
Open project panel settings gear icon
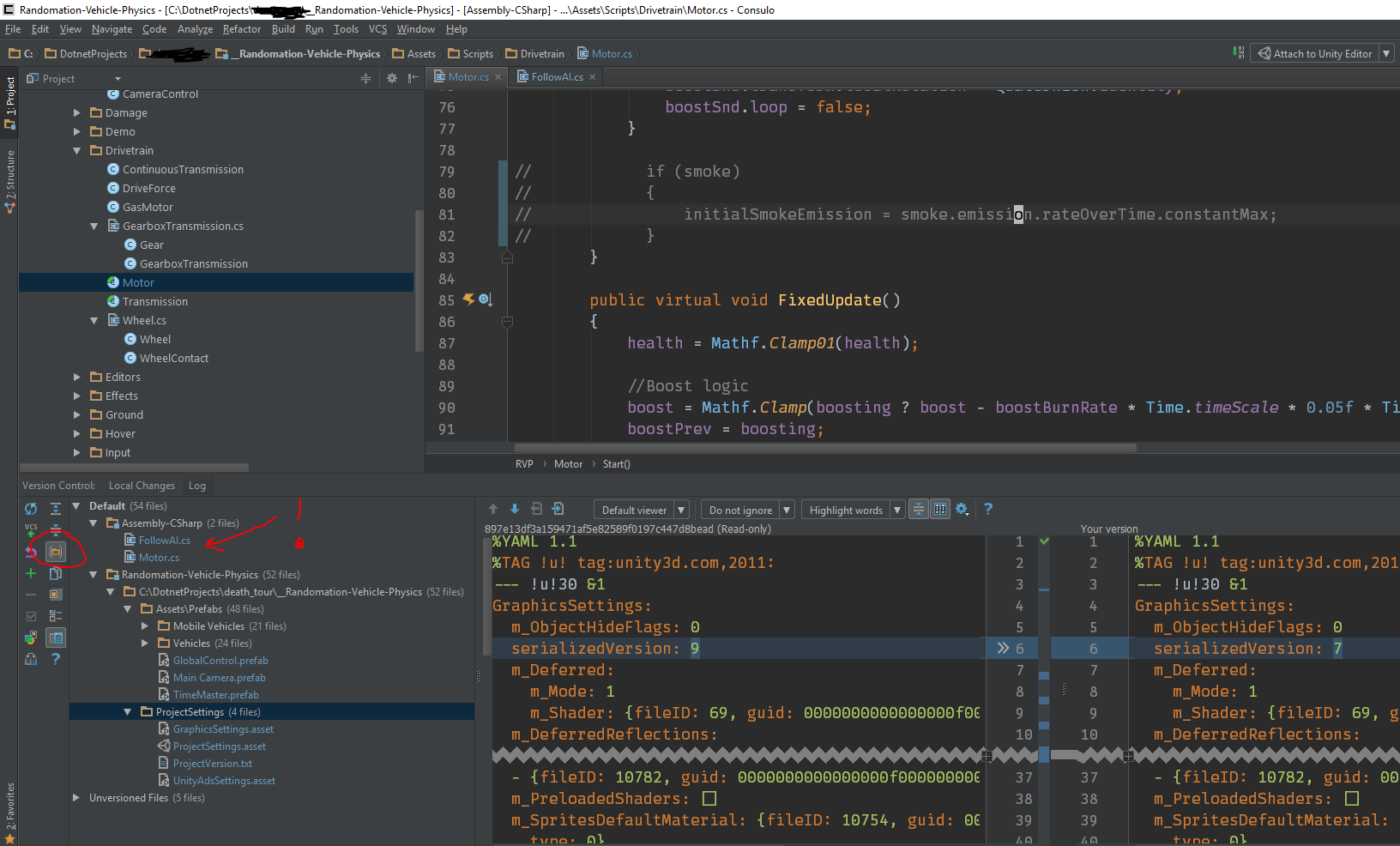[392, 78]
